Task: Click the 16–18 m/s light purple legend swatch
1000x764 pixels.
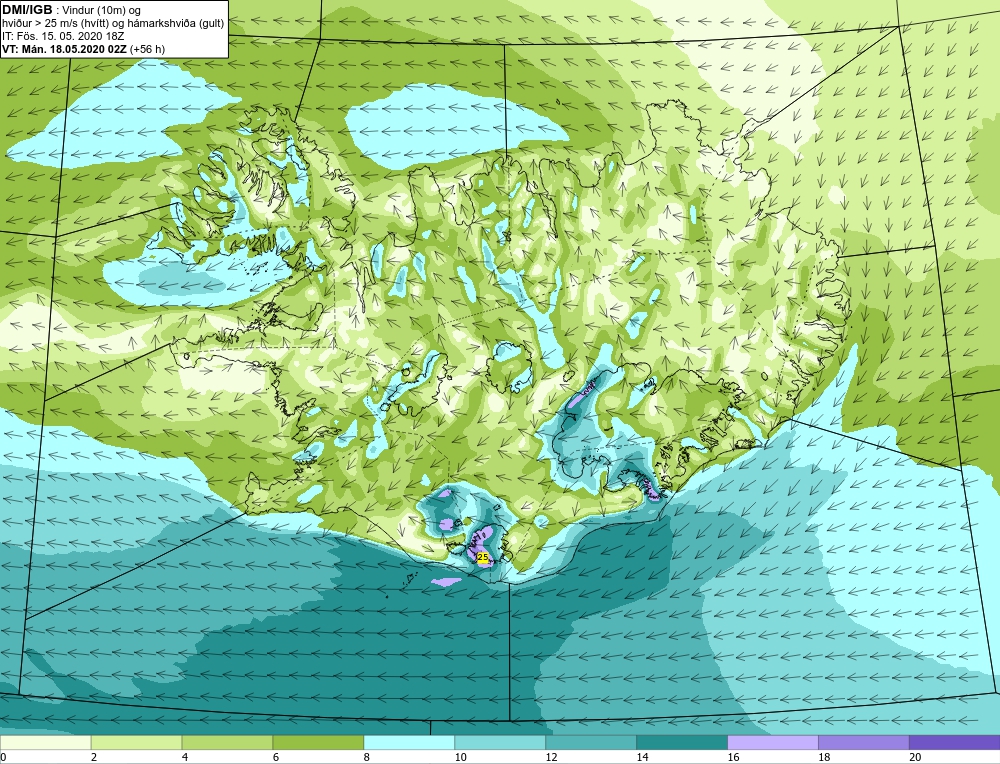Action: point(773,743)
